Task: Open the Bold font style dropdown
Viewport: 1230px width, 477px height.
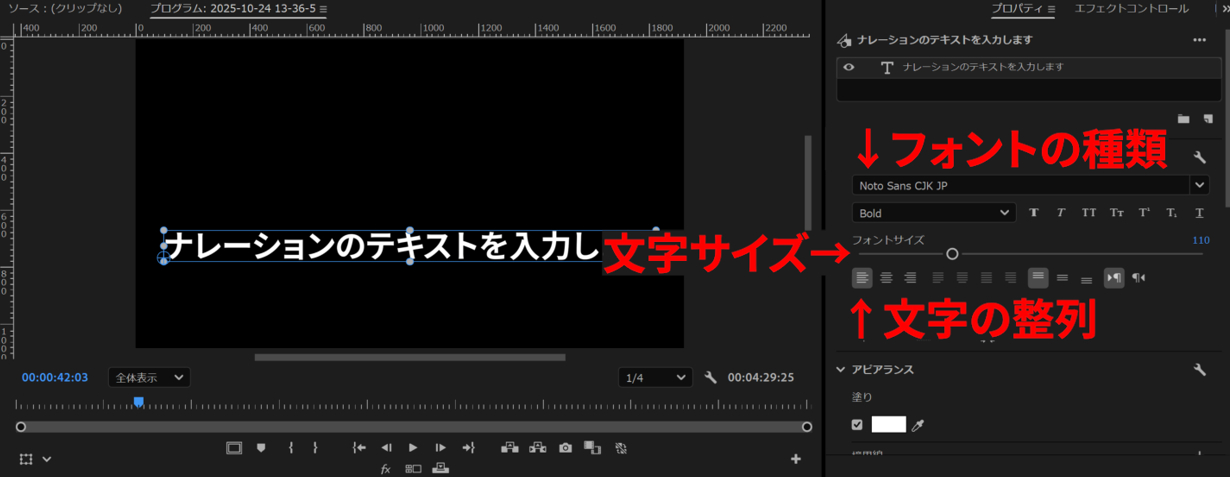Action: coord(934,213)
